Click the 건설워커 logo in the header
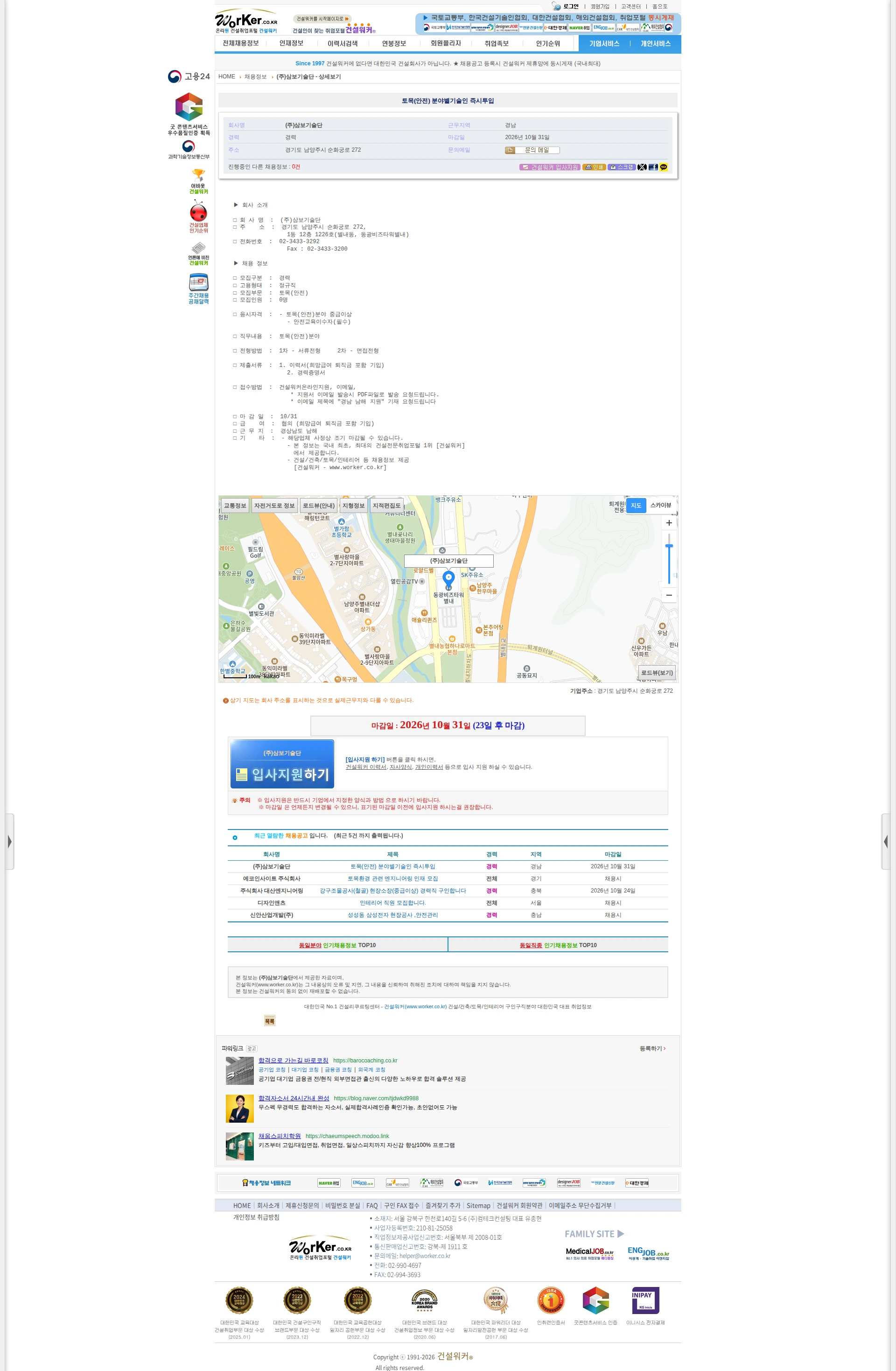 click(x=246, y=21)
